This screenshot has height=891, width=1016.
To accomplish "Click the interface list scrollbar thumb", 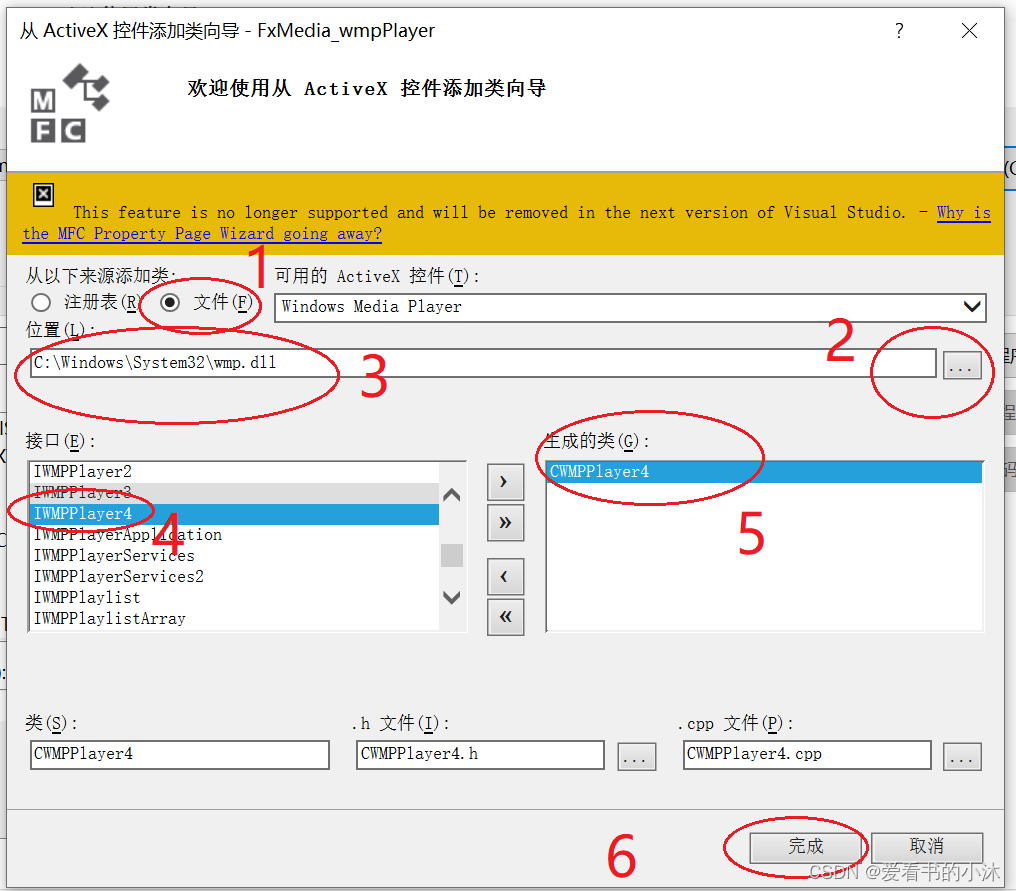I will point(452,555).
